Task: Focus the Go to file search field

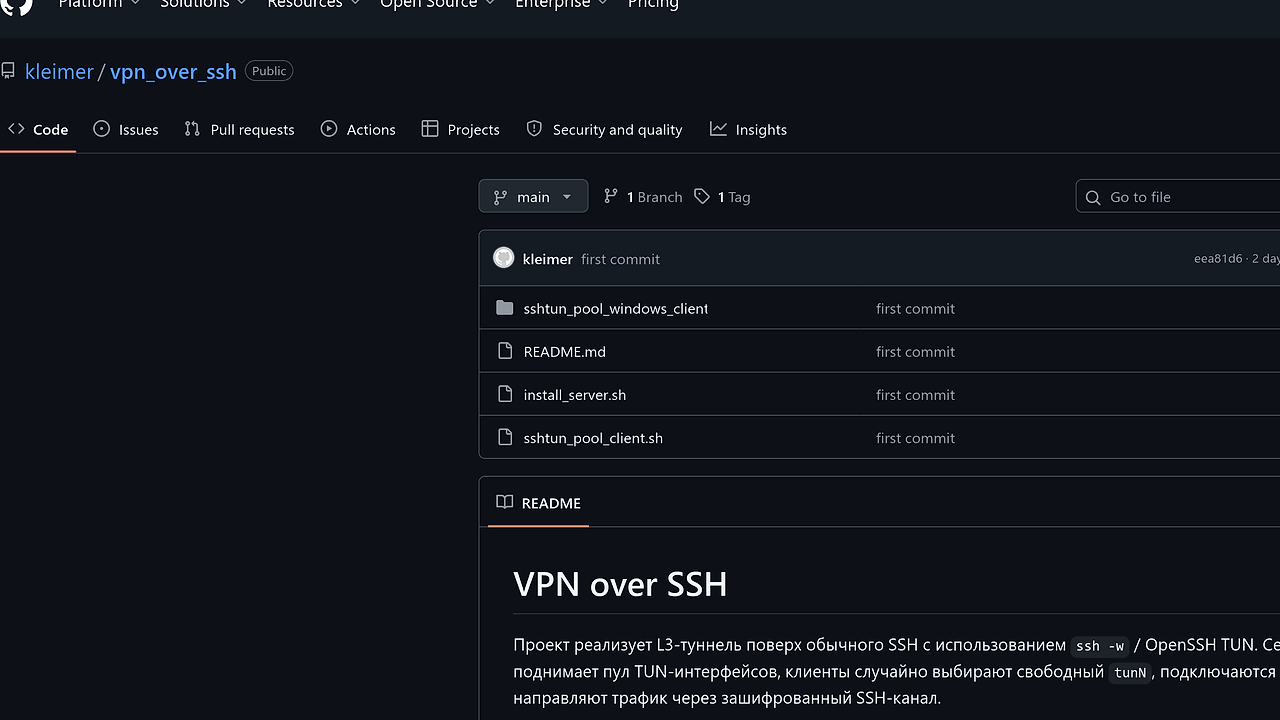Action: [x=1178, y=197]
